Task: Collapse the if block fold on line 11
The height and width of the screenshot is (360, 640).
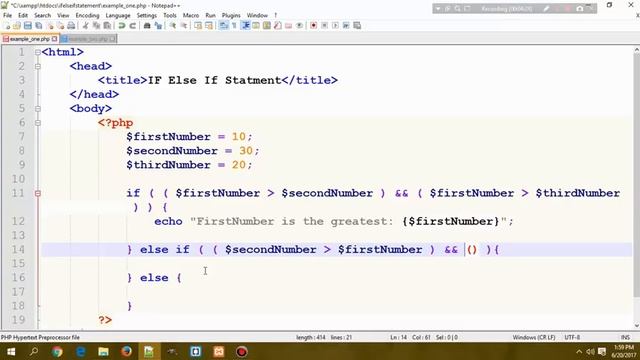Action: tap(38, 193)
